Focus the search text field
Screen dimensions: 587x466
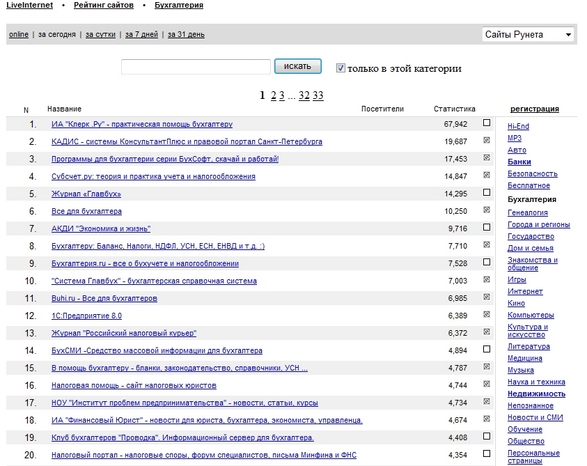click(196, 67)
